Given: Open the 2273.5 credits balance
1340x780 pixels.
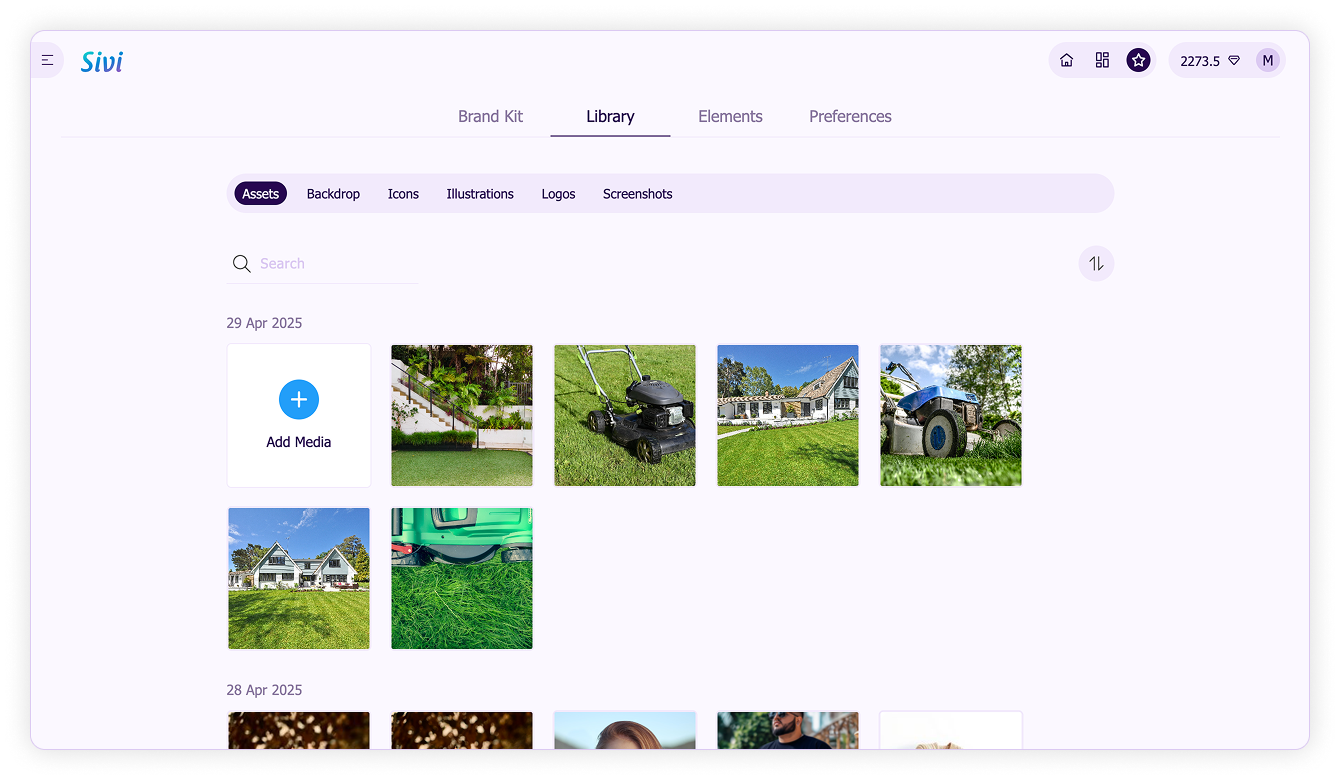Looking at the screenshot, I should click(x=1209, y=61).
